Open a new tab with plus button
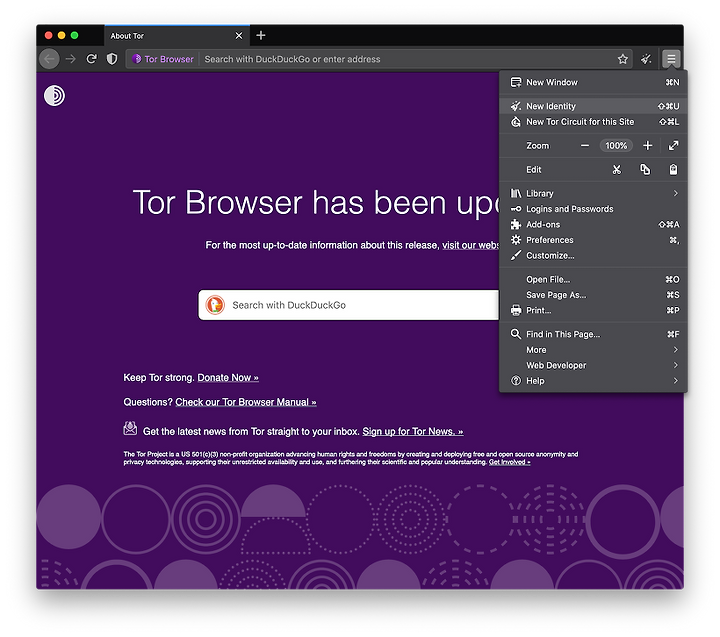This screenshot has width=720, height=637. pos(261,35)
